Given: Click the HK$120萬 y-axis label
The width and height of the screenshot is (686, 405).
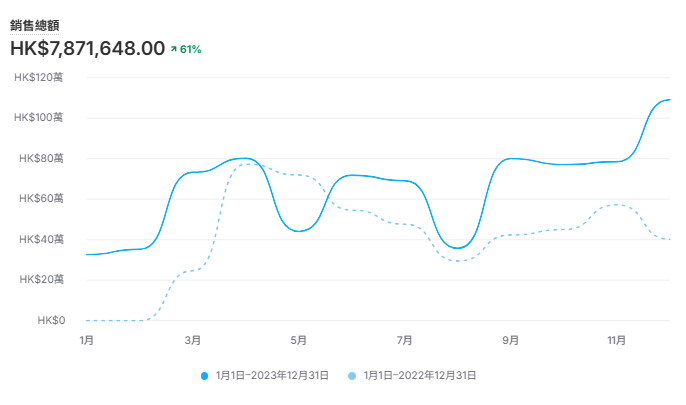Looking at the screenshot, I should 38,77.
